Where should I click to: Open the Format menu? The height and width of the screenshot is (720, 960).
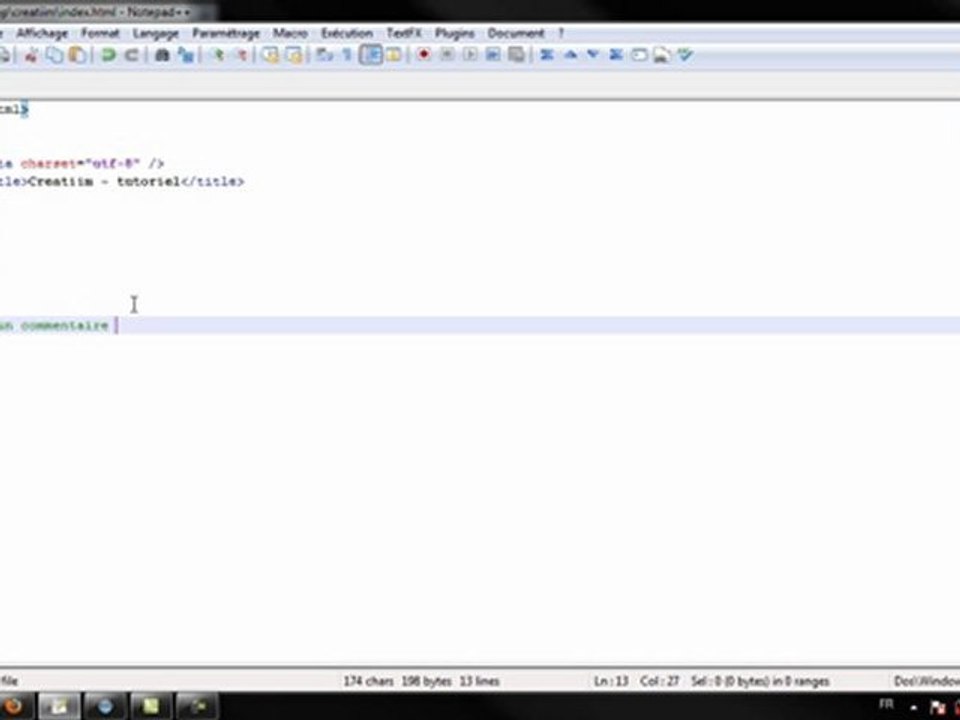point(100,33)
